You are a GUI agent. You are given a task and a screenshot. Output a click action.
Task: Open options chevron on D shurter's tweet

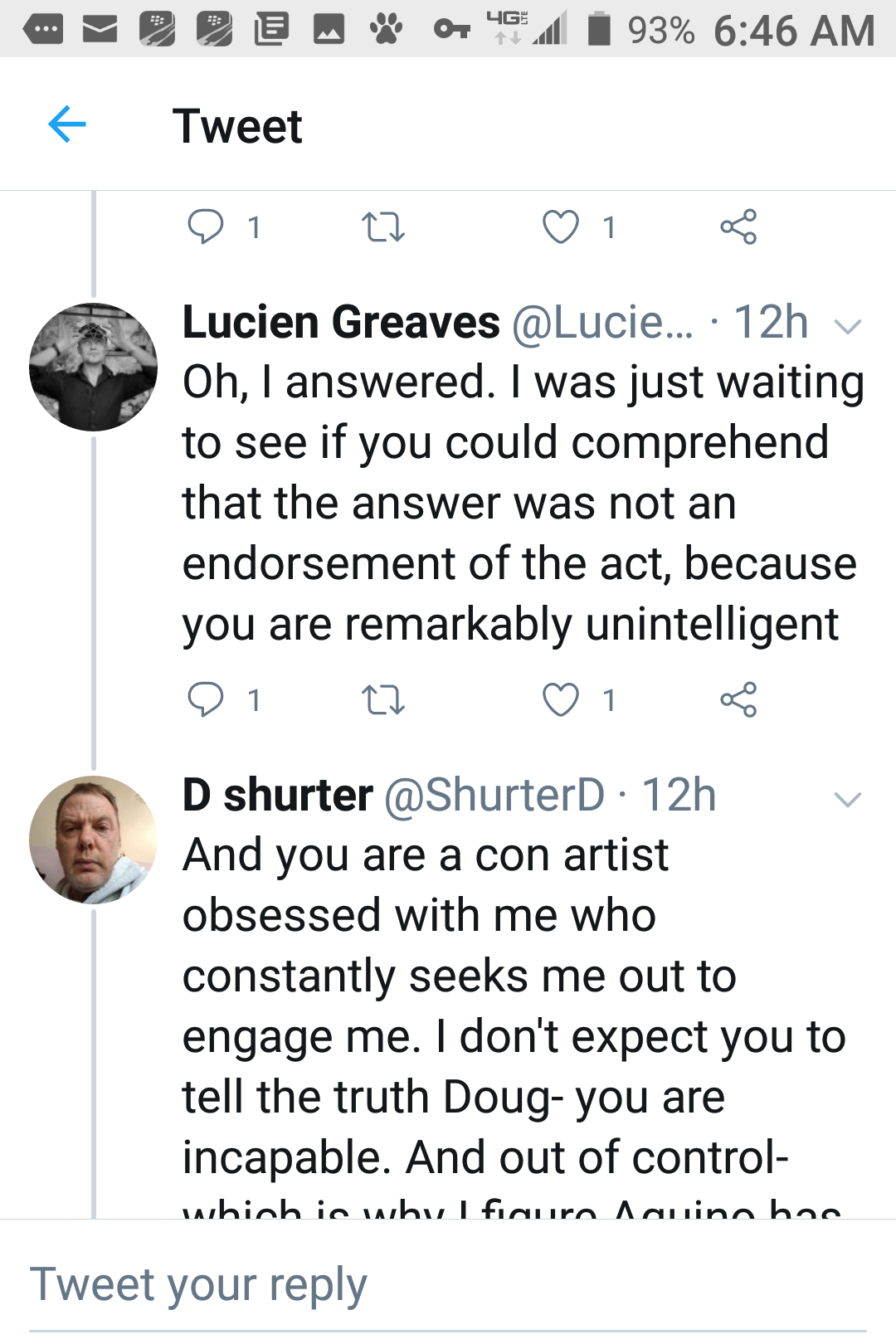(x=848, y=799)
